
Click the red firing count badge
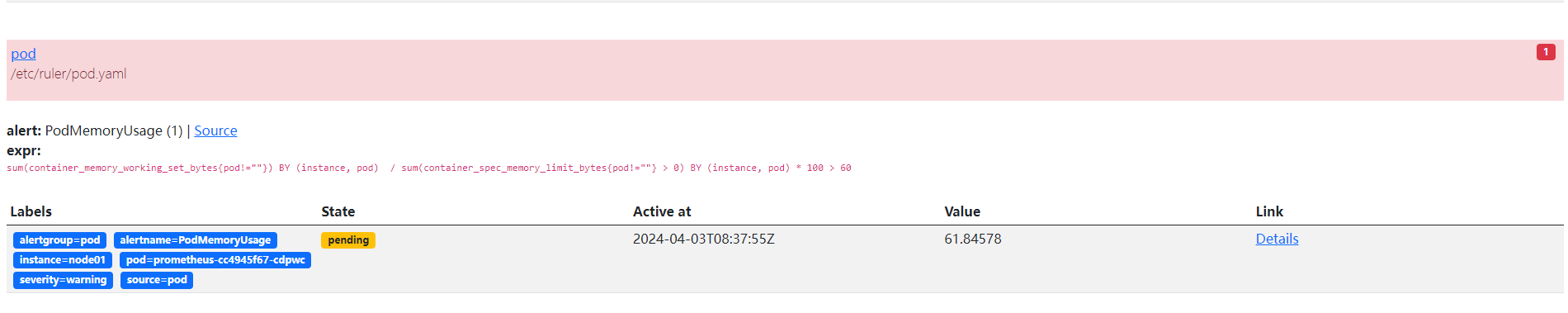coord(1546,52)
